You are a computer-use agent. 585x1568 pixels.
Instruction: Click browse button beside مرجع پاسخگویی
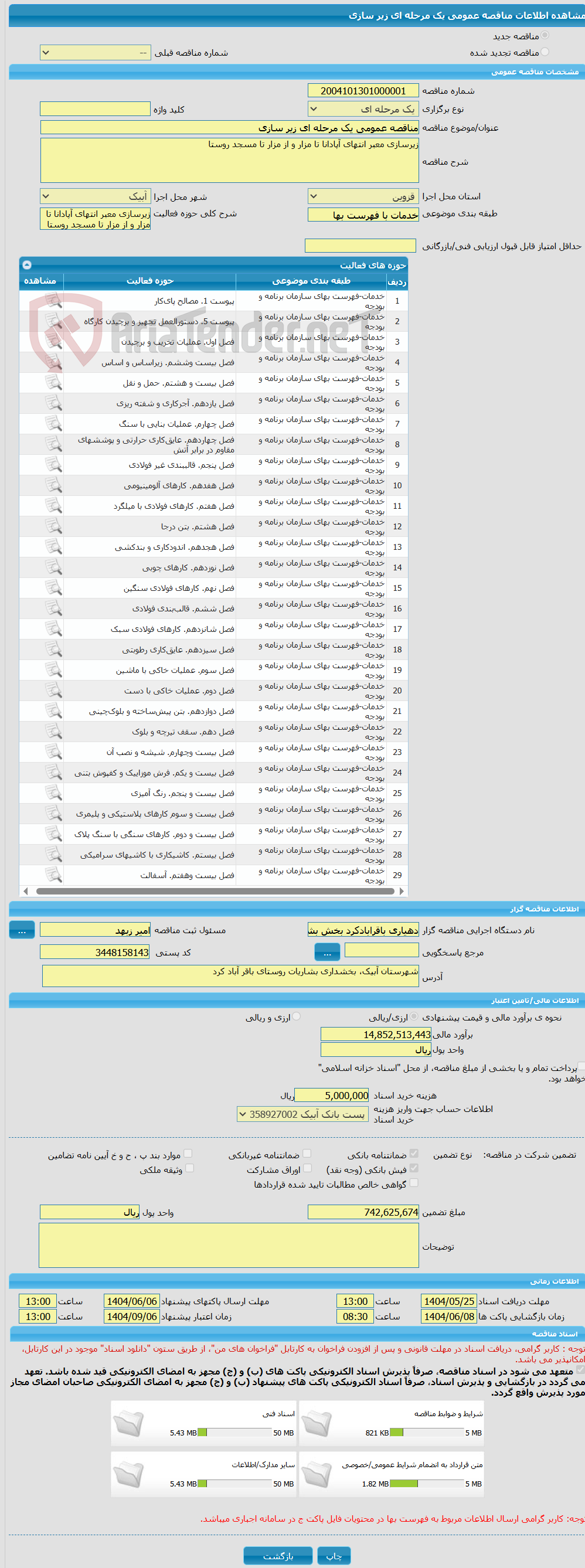(327, 951)
